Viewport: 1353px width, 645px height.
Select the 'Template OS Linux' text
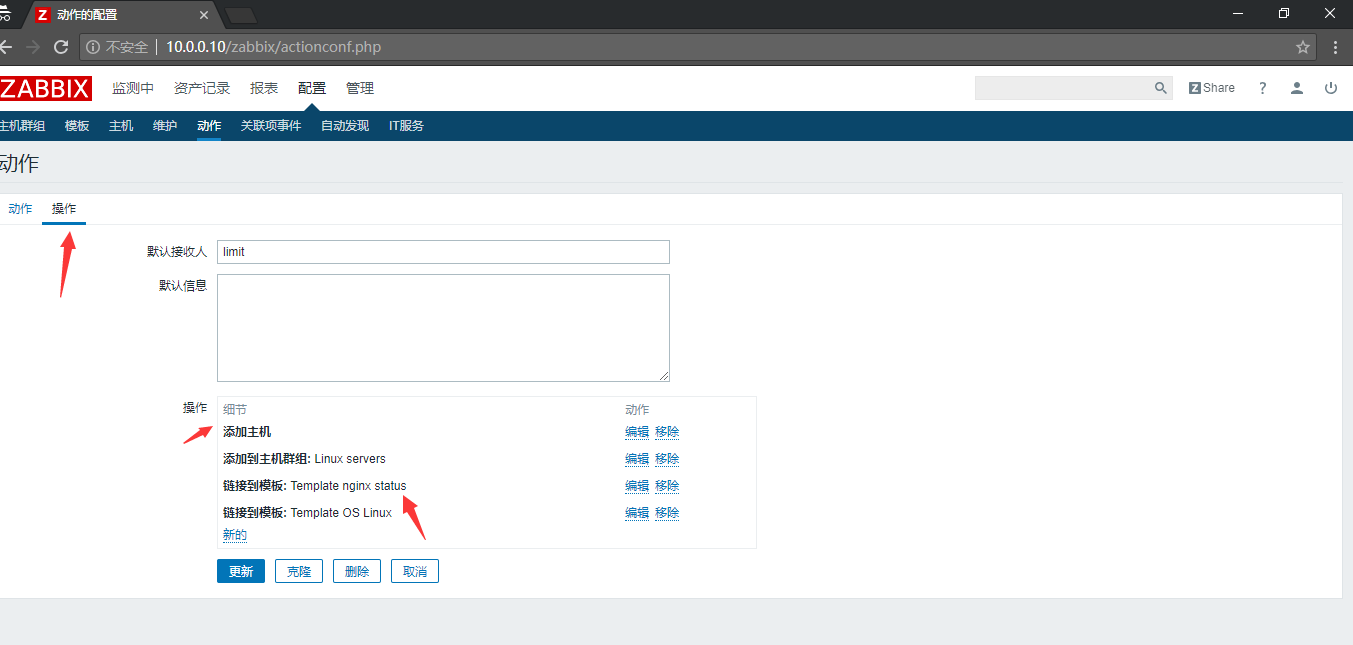pyautogui.click(x=341, y=513)
